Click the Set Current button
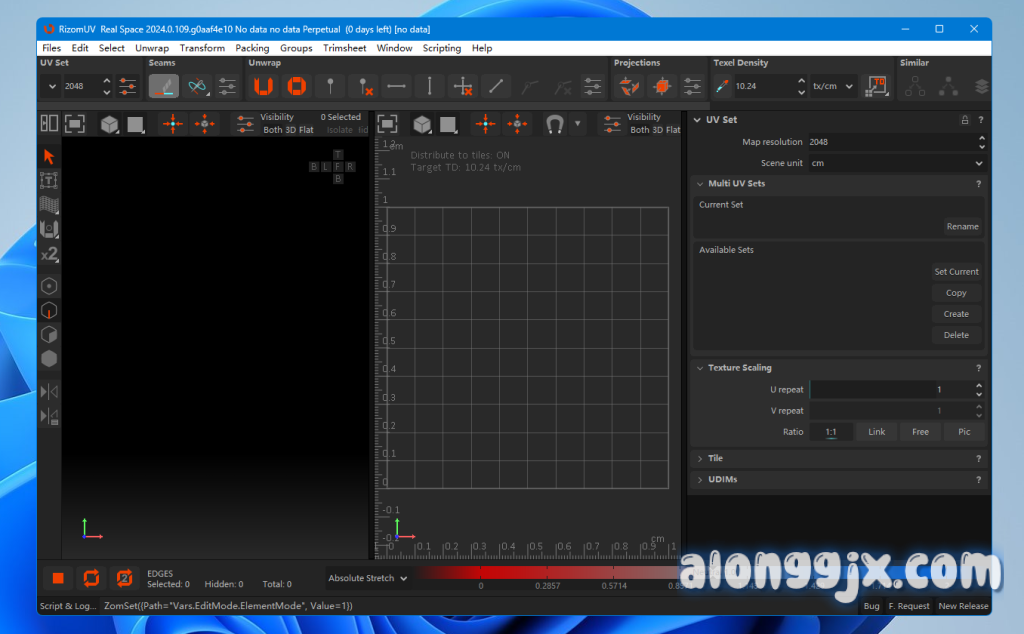1024x634 pixels. coord(956,272)
